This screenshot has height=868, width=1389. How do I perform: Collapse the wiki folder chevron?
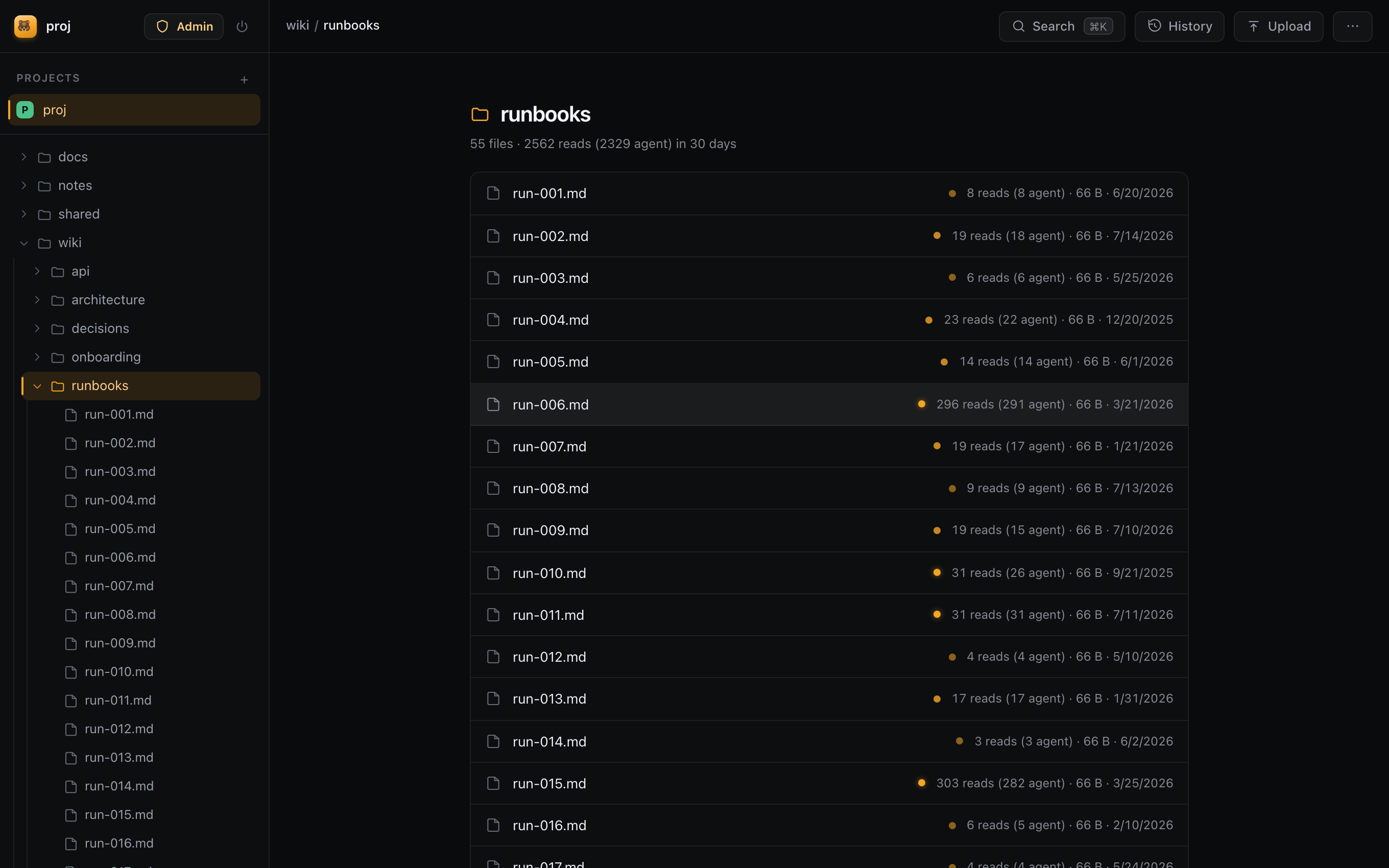(x=24, y=243)
